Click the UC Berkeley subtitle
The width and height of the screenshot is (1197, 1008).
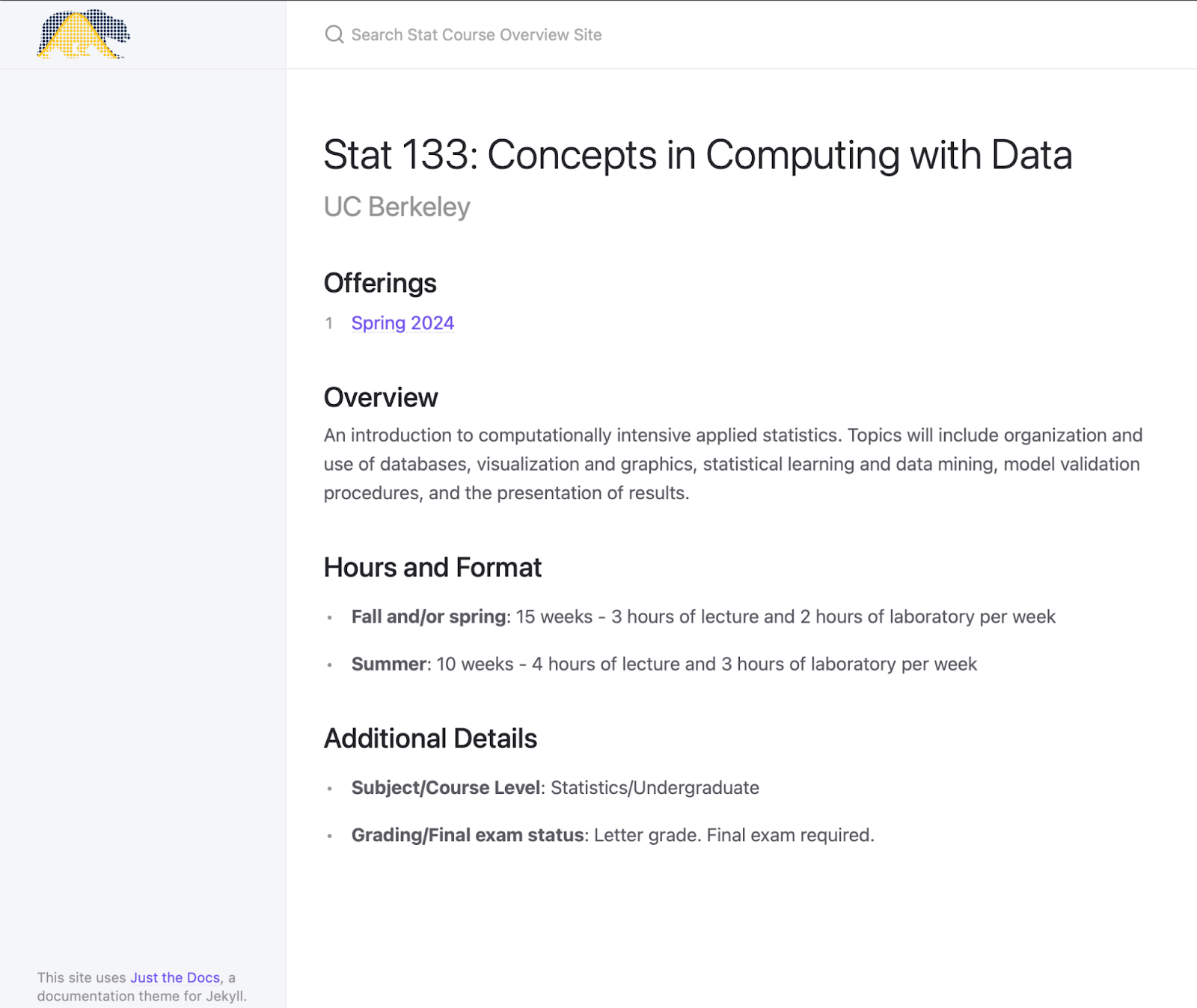[397, 207]
